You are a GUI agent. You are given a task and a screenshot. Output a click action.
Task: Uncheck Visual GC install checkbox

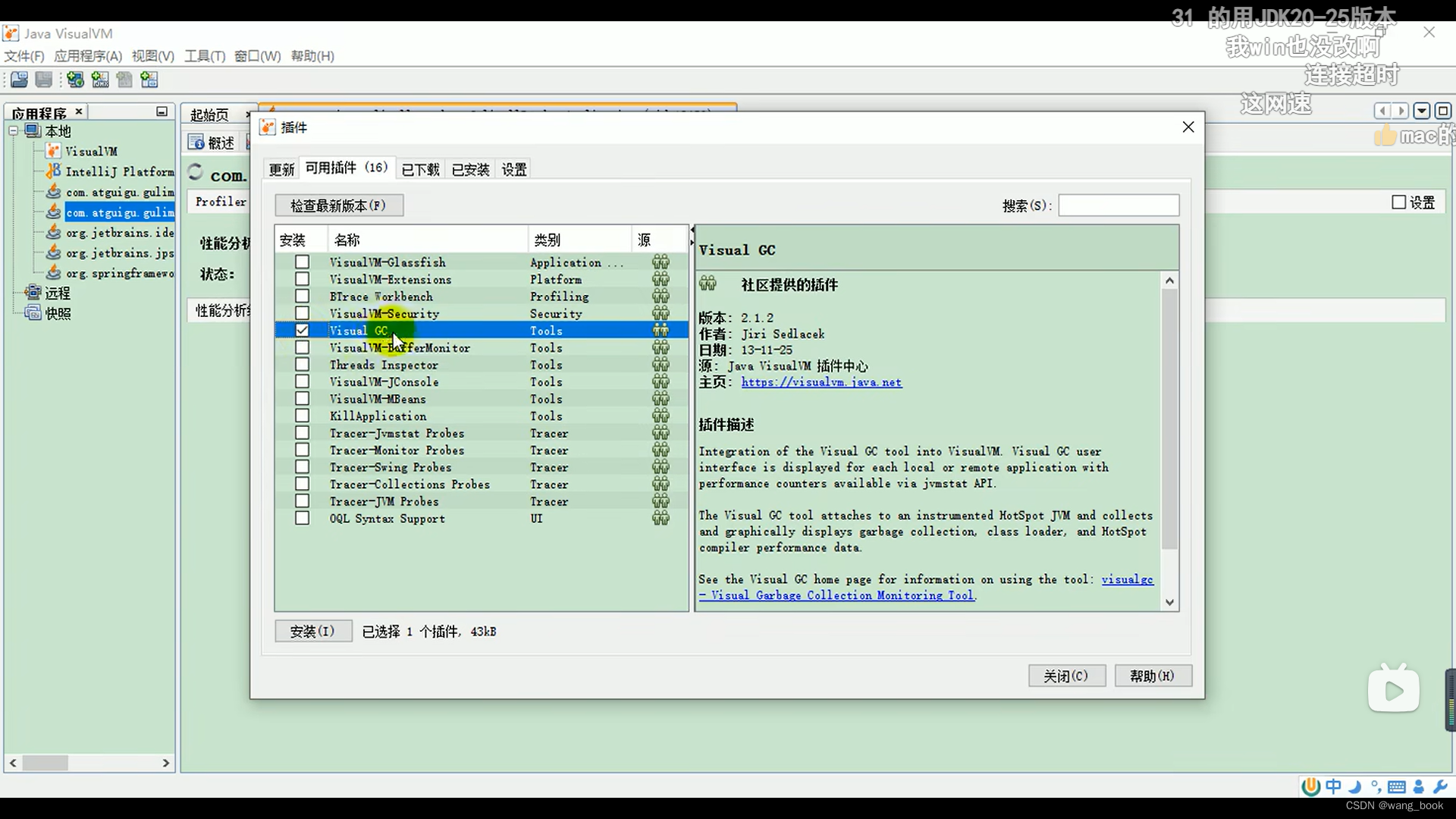tap(302, 331)
